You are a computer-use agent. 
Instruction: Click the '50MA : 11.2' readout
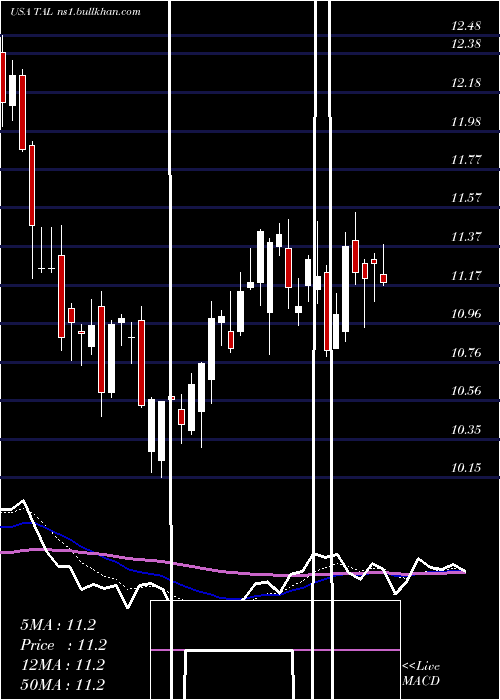click(62, 684)
